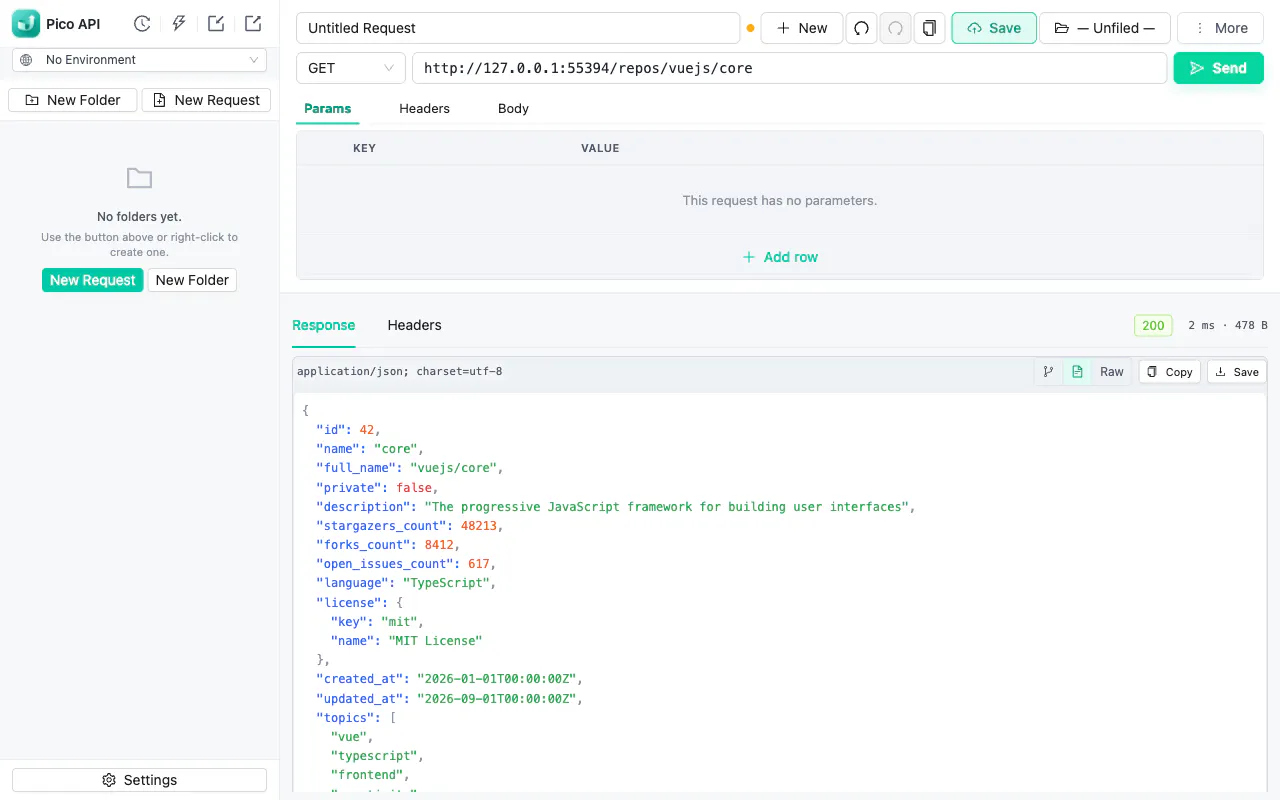Click the URL input field
The image size is (1280, 800).
pyautogui.click(x=789, y=68)
